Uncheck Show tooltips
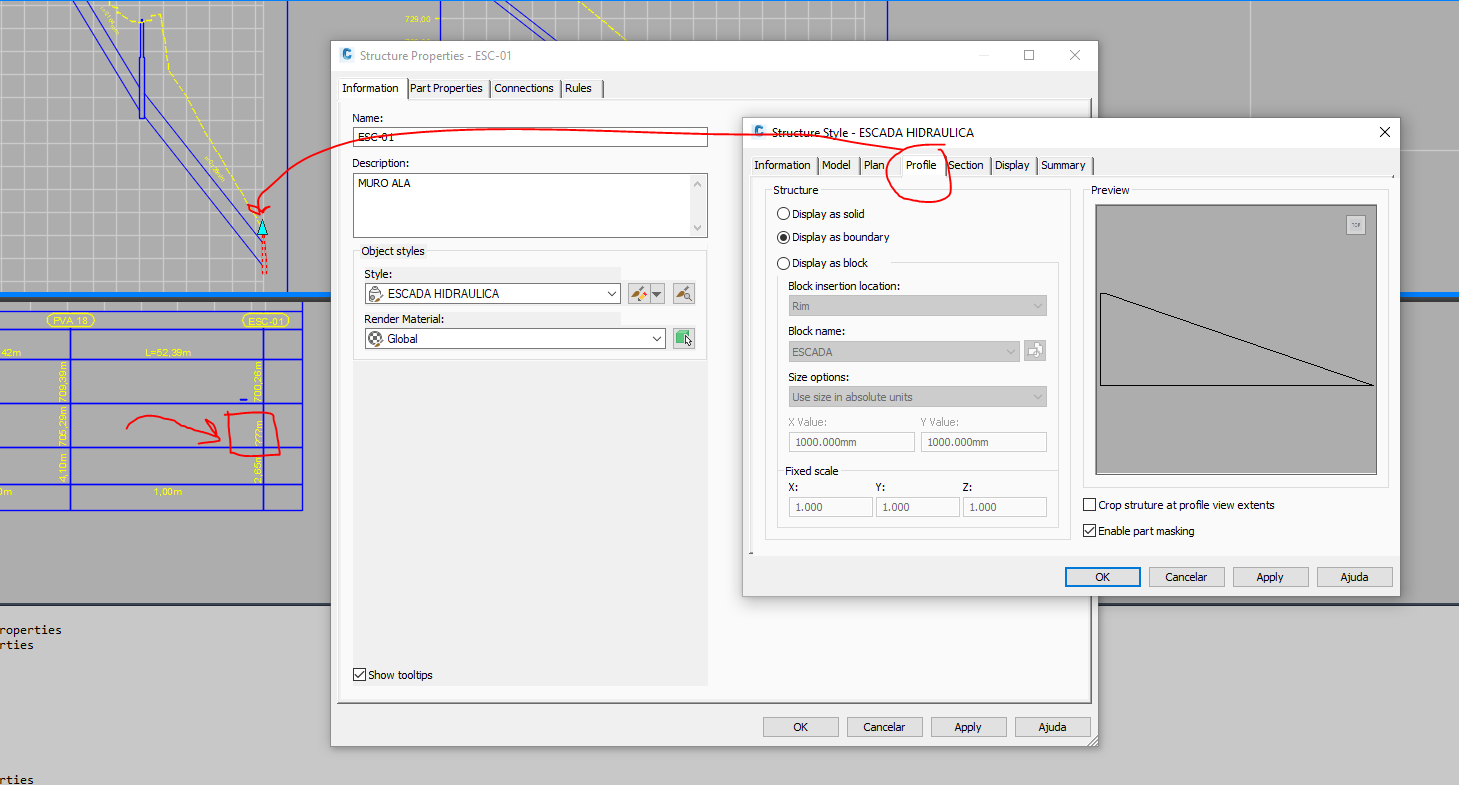This screenshot has width=1459, height=785. coord(359,674)
